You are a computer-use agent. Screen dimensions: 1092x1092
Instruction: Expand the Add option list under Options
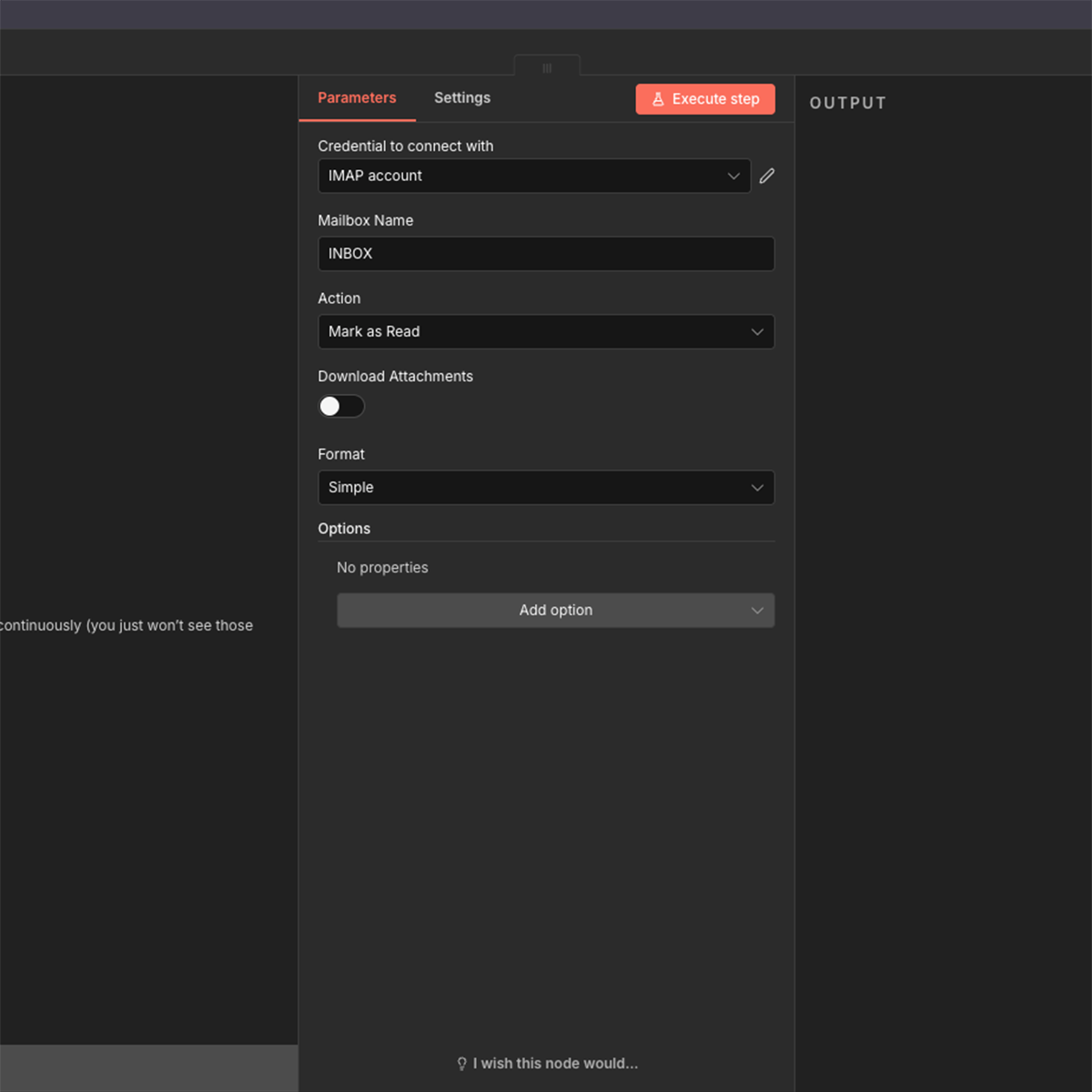tap(555, 610)
